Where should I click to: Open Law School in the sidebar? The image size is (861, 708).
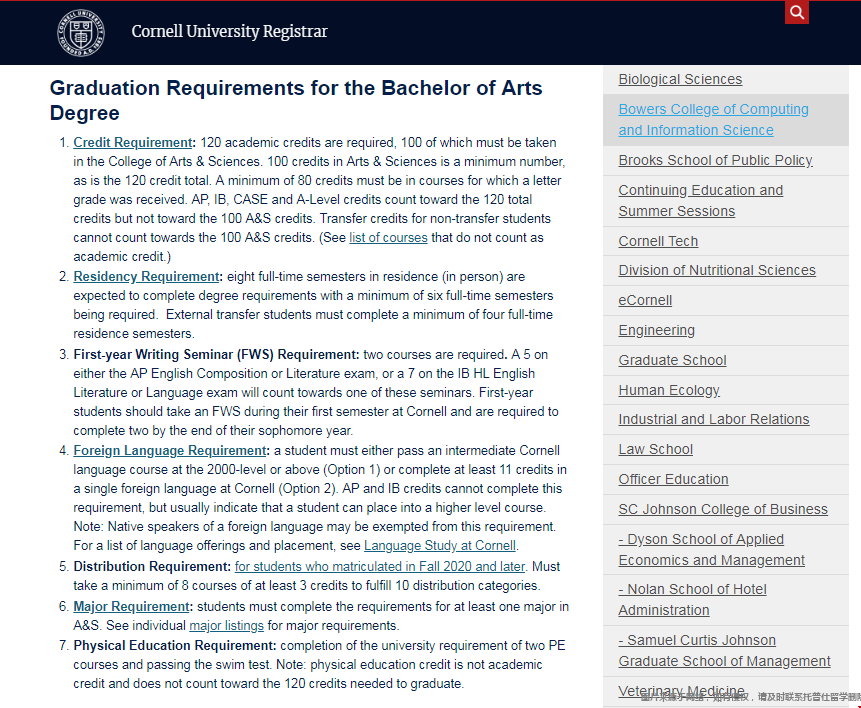[656, 449]
